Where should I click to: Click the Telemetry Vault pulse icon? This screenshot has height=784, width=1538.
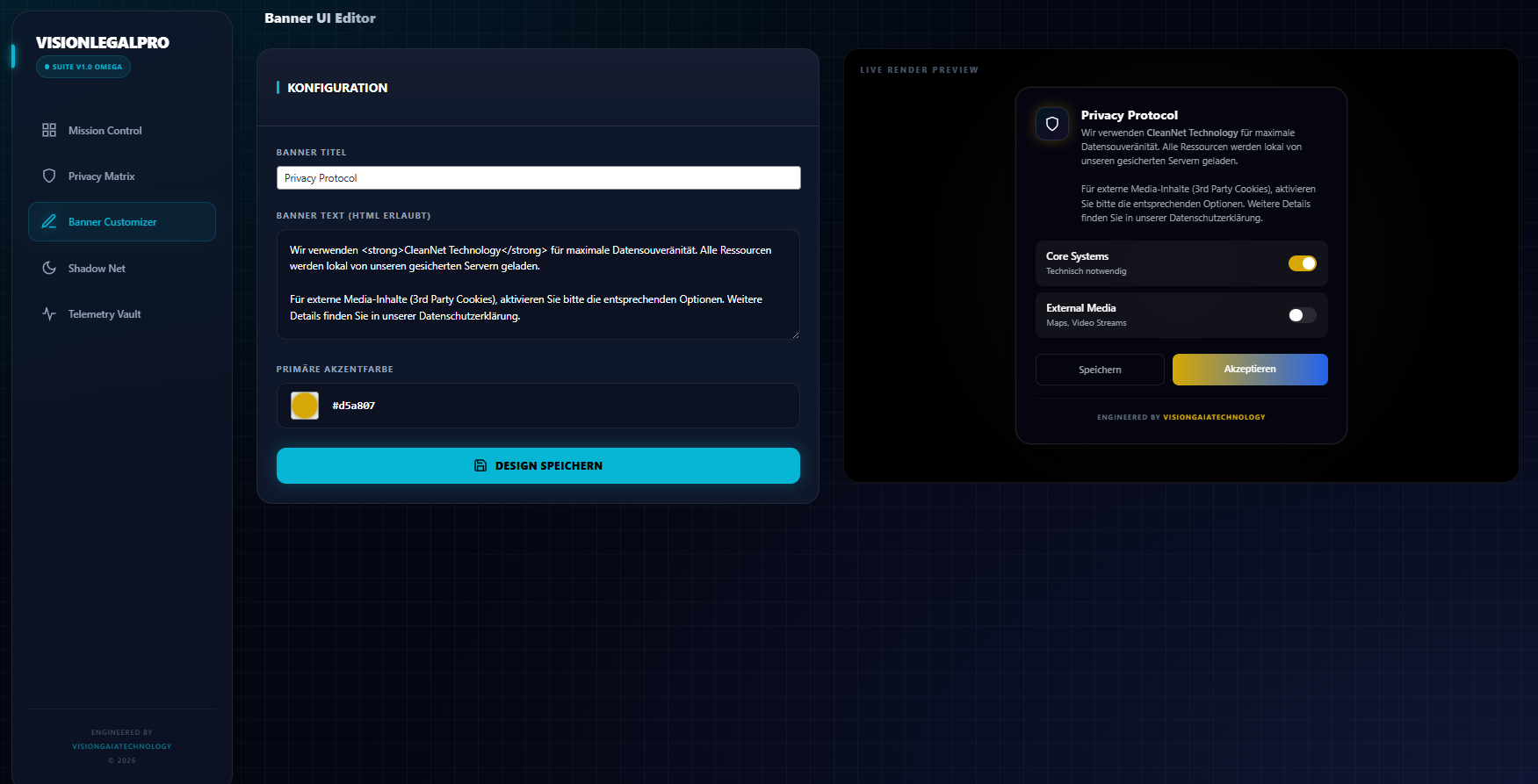pos(49,313)
